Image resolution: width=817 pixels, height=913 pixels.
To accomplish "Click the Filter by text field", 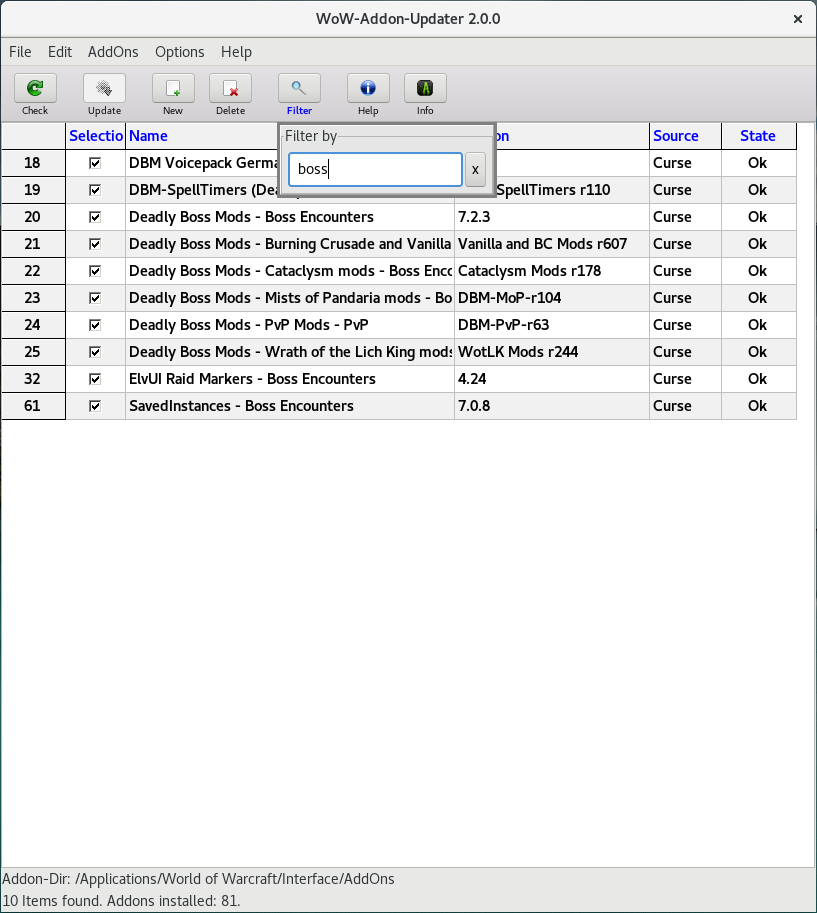I will [x=376, y=169].
